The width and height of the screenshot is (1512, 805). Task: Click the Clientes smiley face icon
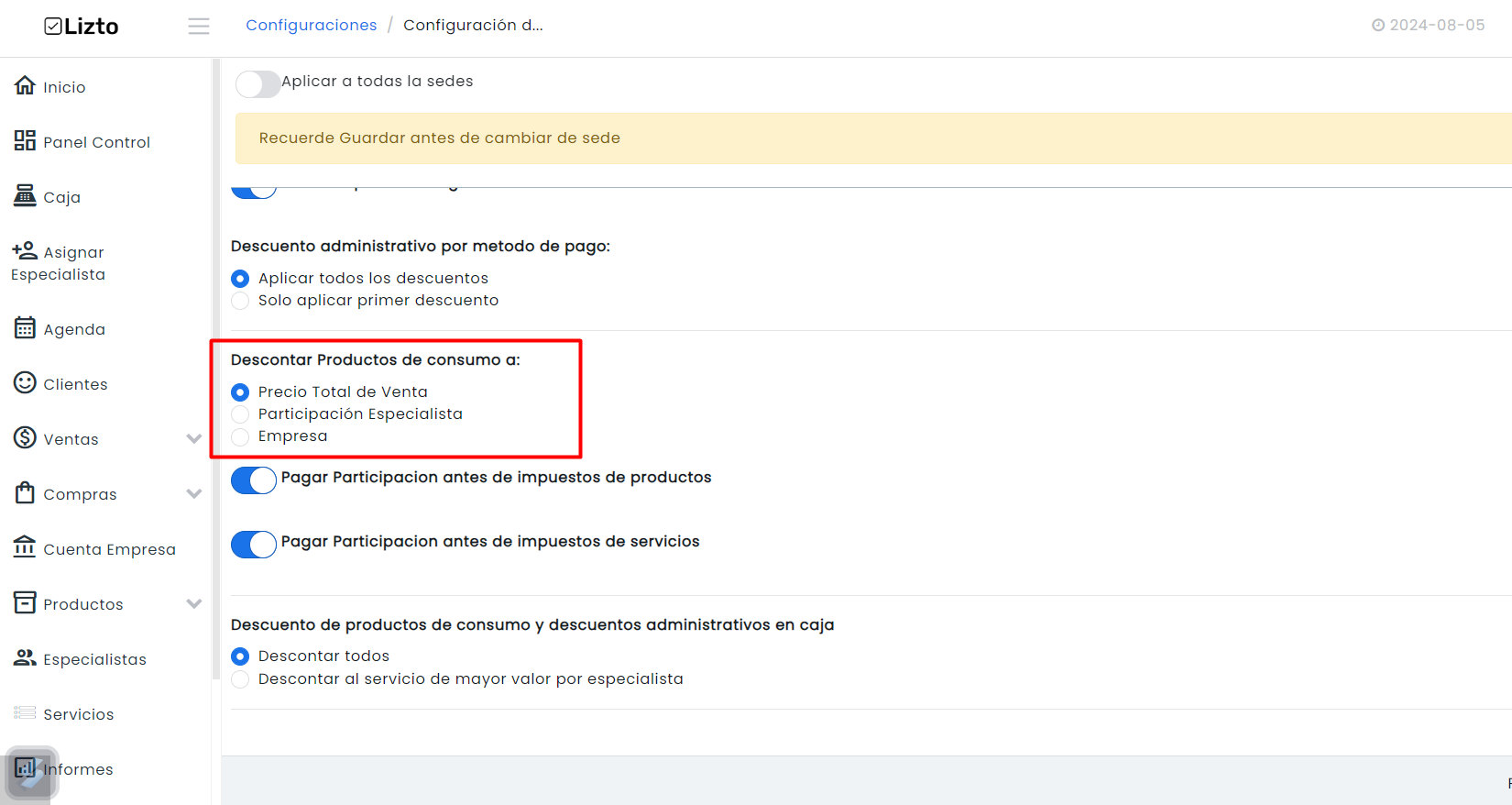click(x=25, y=382)
